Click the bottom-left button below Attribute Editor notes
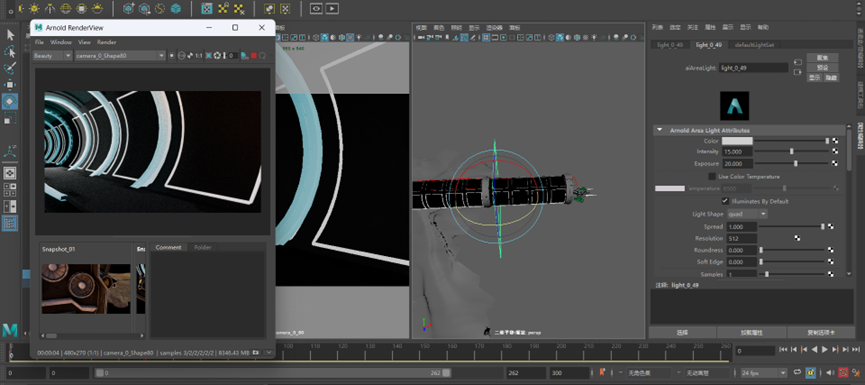The height and width of the screenshot is (385, 865). tap(682, 333)
